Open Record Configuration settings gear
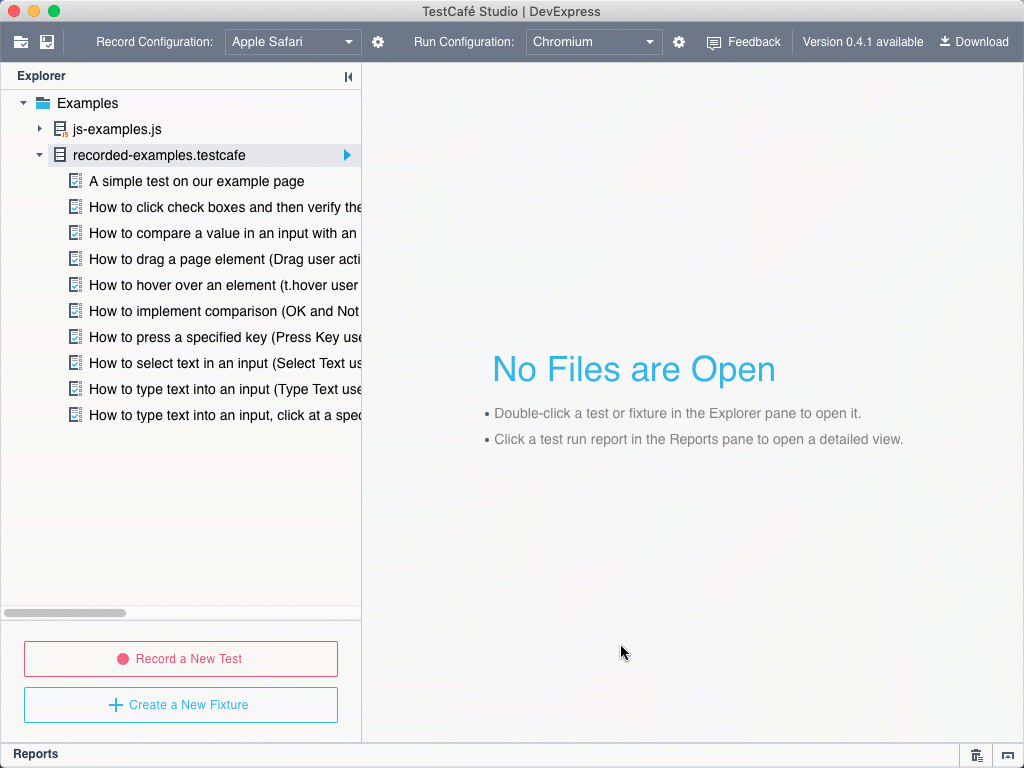The image size is (1024, 768). tap(378, 42)
